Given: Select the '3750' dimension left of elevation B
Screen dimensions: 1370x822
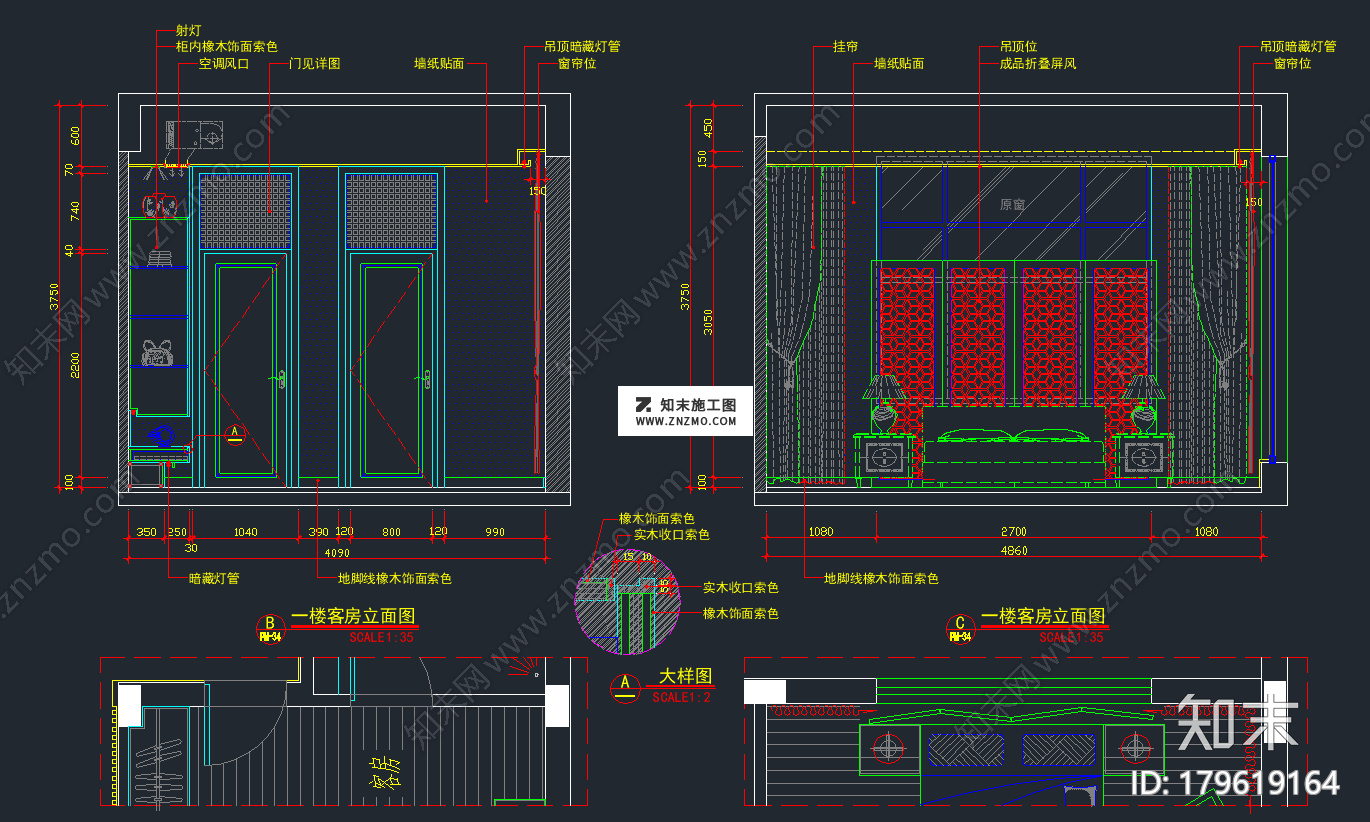Looking at the screenshot, I should [x=55, y=296].
